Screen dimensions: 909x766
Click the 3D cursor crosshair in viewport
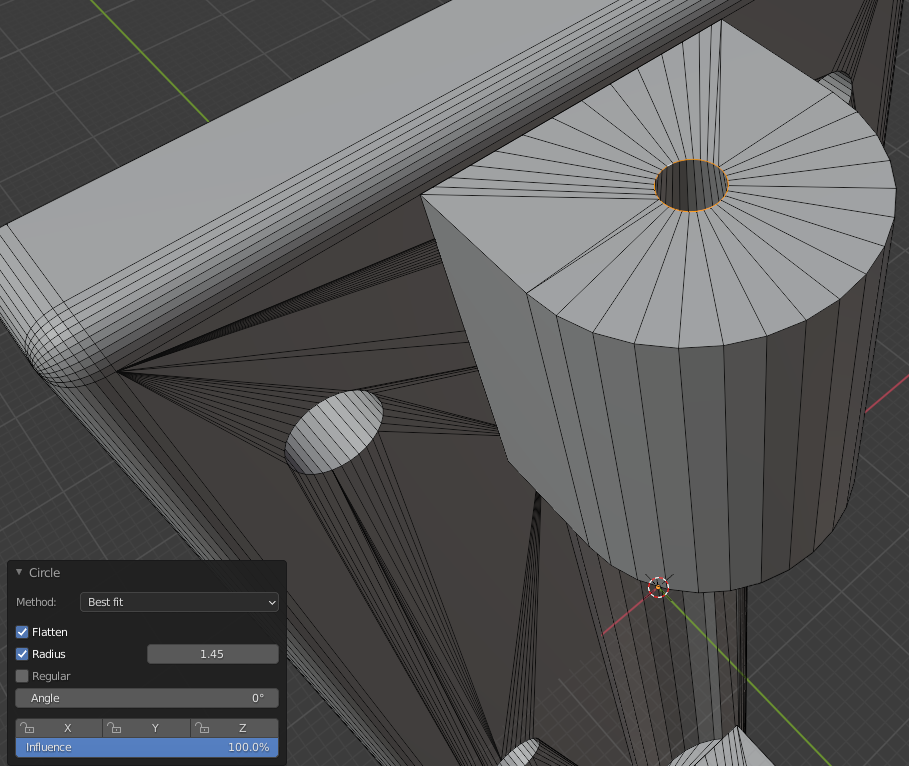point(658,587)
